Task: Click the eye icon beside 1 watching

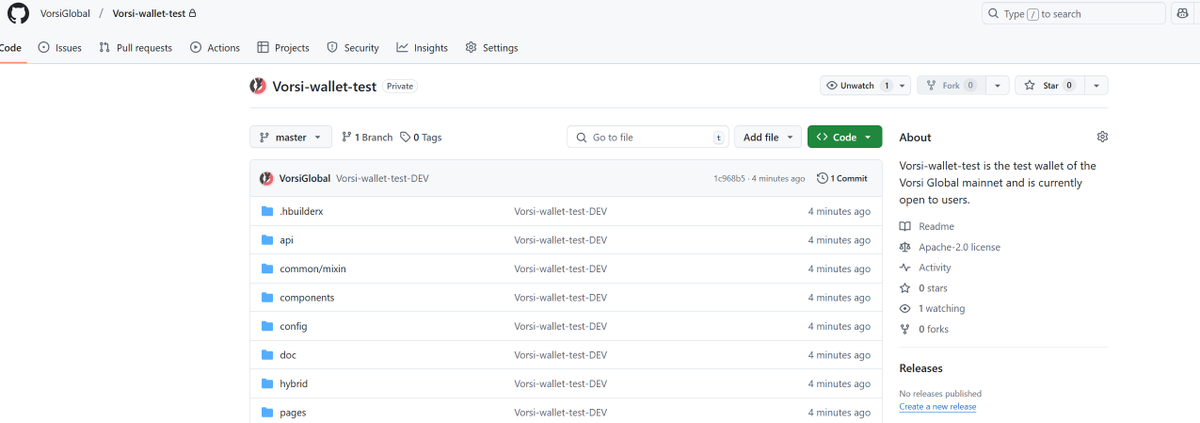Action: 905,309
